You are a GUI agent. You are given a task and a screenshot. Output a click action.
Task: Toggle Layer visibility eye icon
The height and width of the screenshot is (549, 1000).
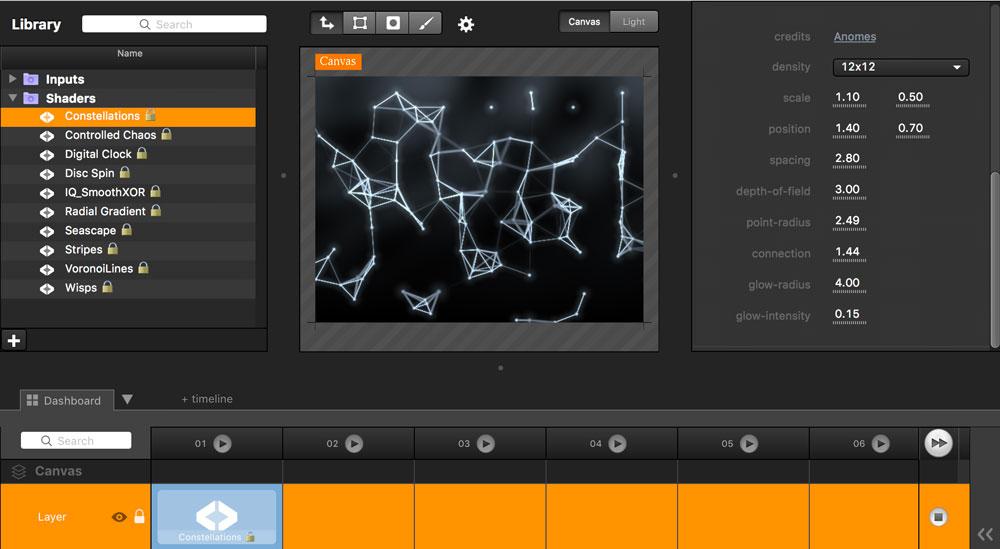[119, 517]
